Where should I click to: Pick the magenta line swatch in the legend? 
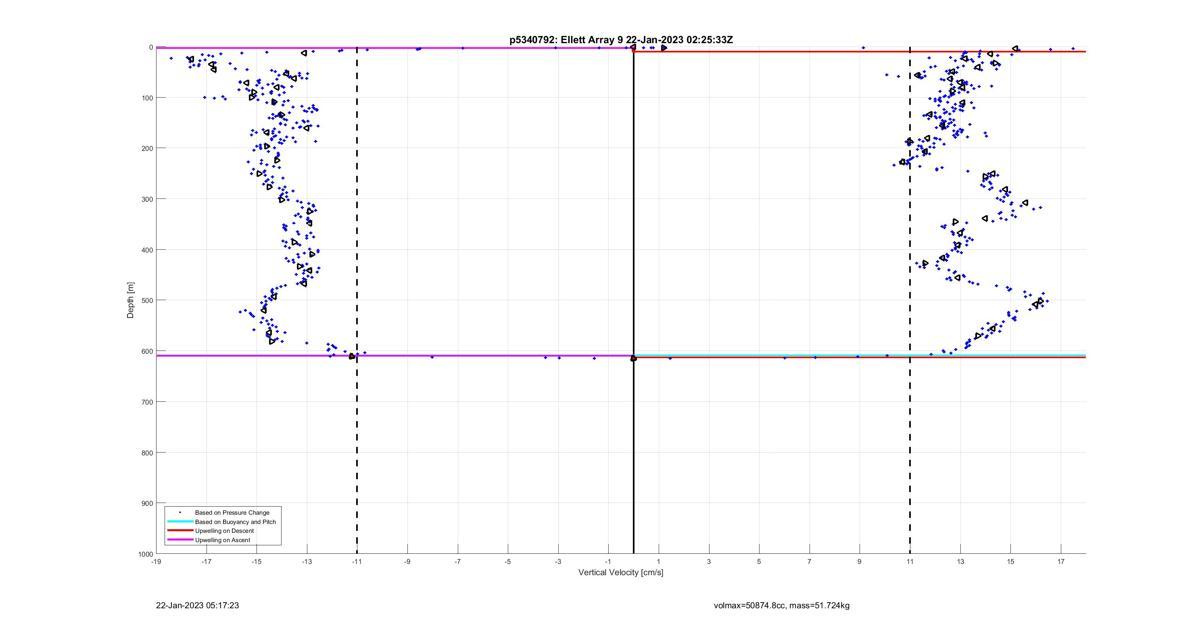click(x=180, y=540)
